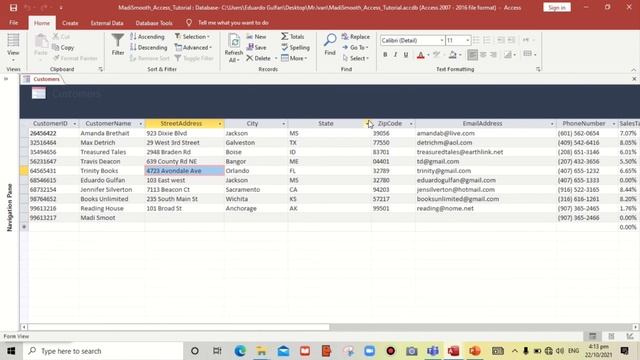Expand the Selection dropdown
640x360 pixels.
192,37
